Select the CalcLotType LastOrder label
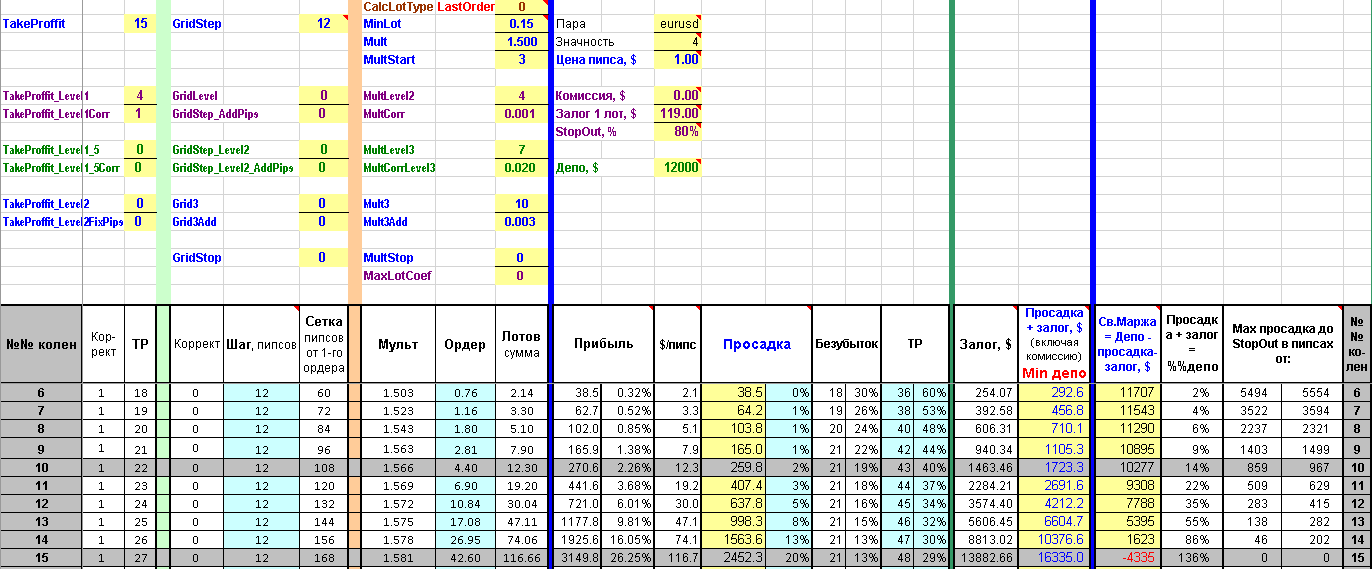 coord(428,7)
